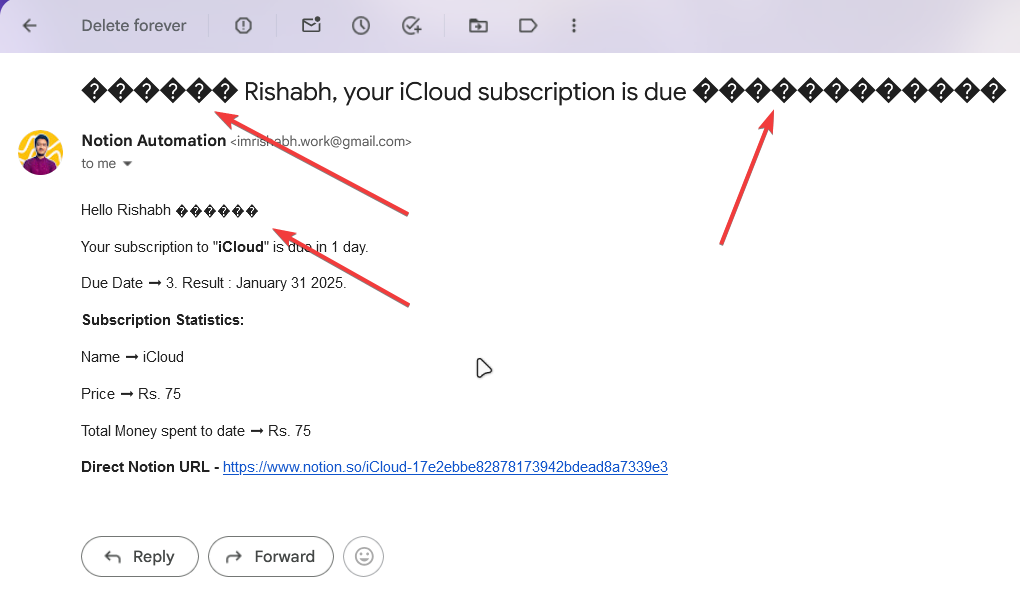The width and height of the screenshot is (1020, 598).
Task: Click the bold "iCloud" text in the body
Action: (241, 247)
